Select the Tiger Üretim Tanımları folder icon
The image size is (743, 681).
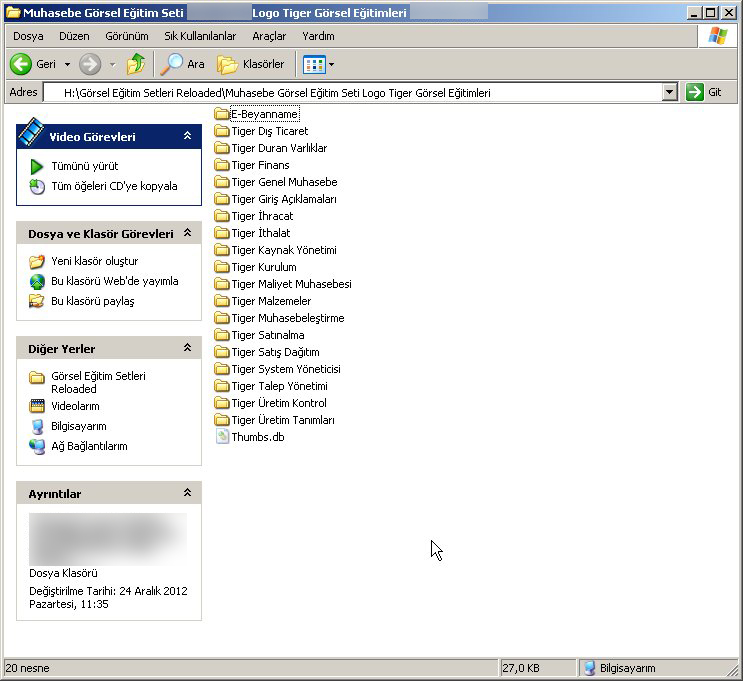tap(221, 420)
